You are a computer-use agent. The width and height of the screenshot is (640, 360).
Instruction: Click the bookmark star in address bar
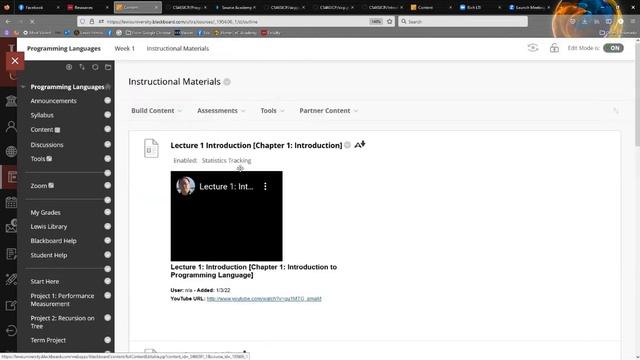[389, 21]
